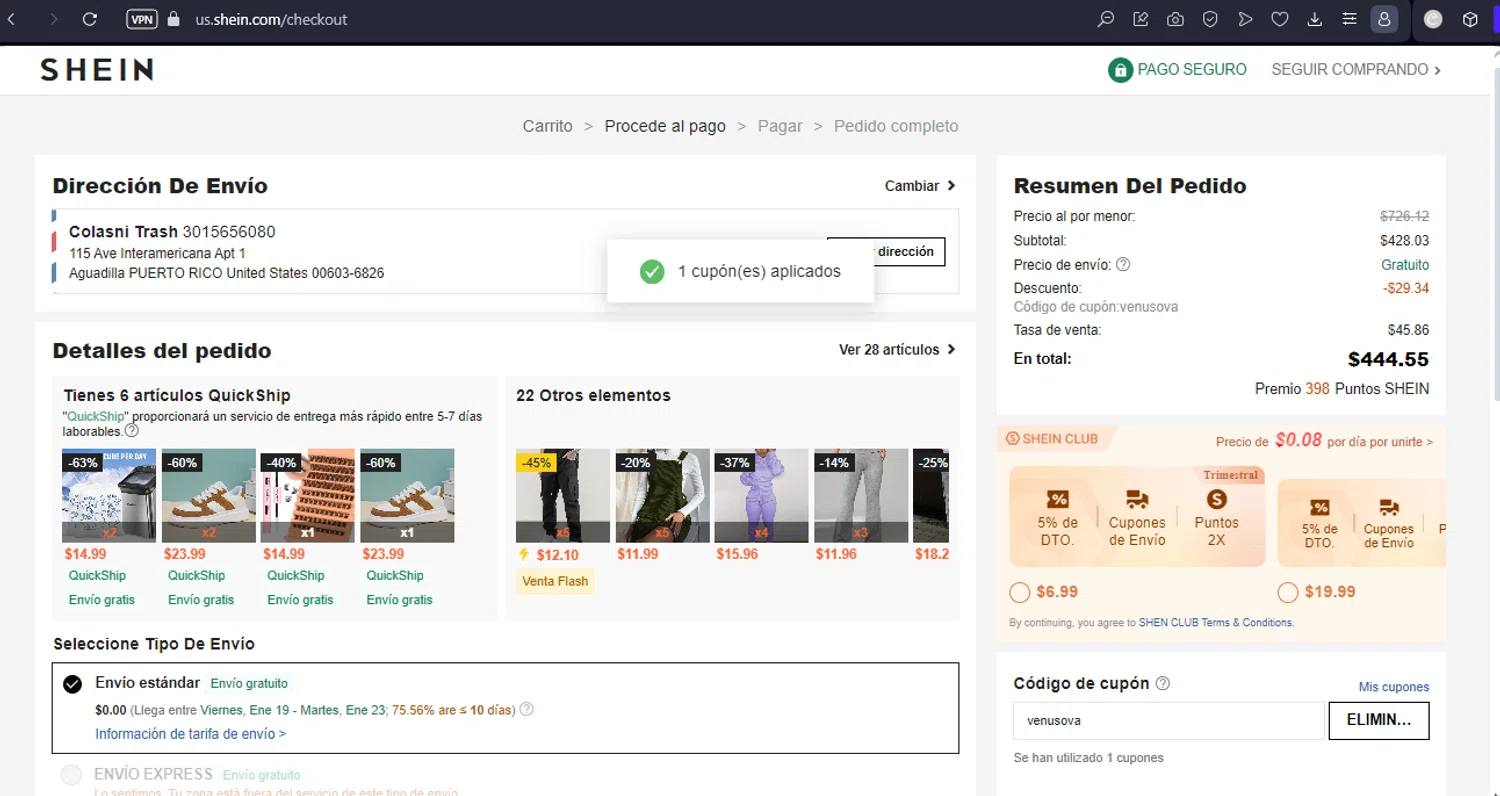Click the En total $444.55 amount

1388,359
